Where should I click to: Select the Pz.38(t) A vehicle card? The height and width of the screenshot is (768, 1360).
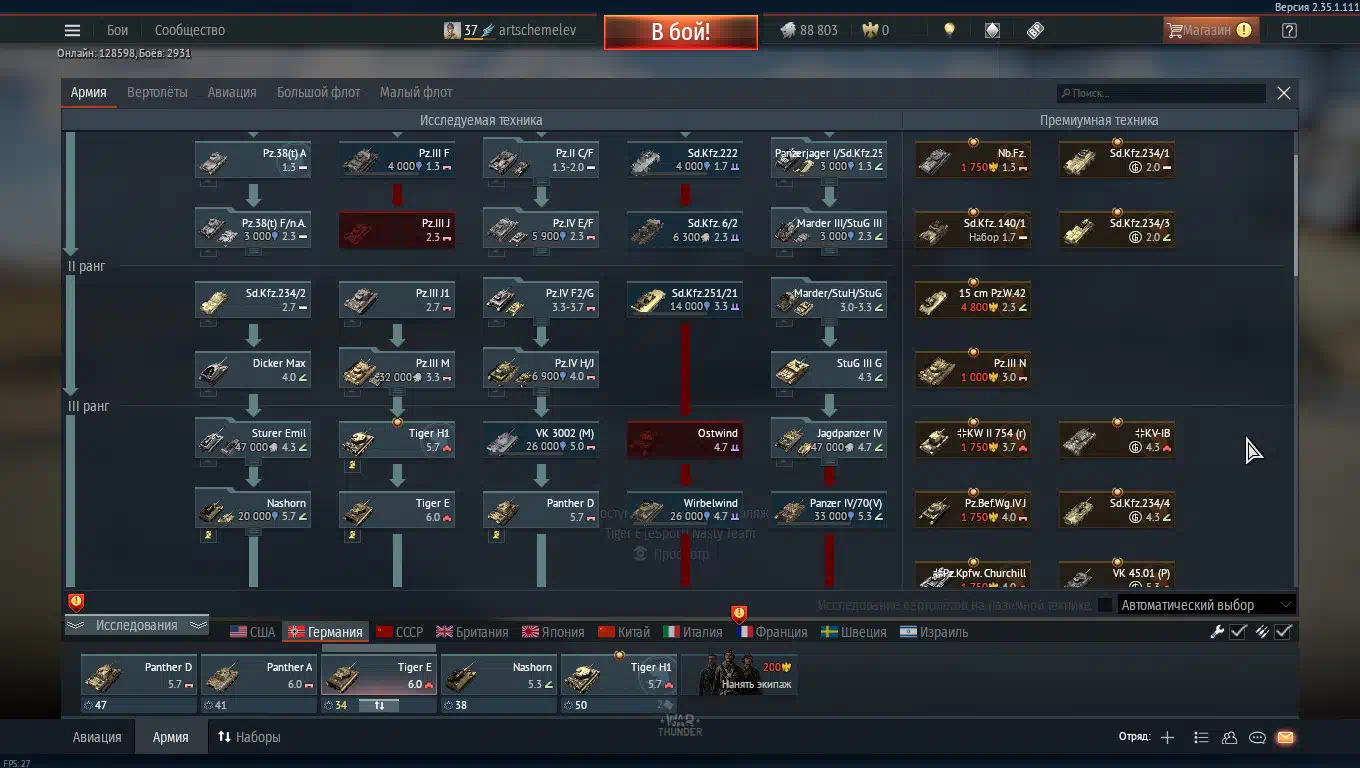click(x=253, y=160)
